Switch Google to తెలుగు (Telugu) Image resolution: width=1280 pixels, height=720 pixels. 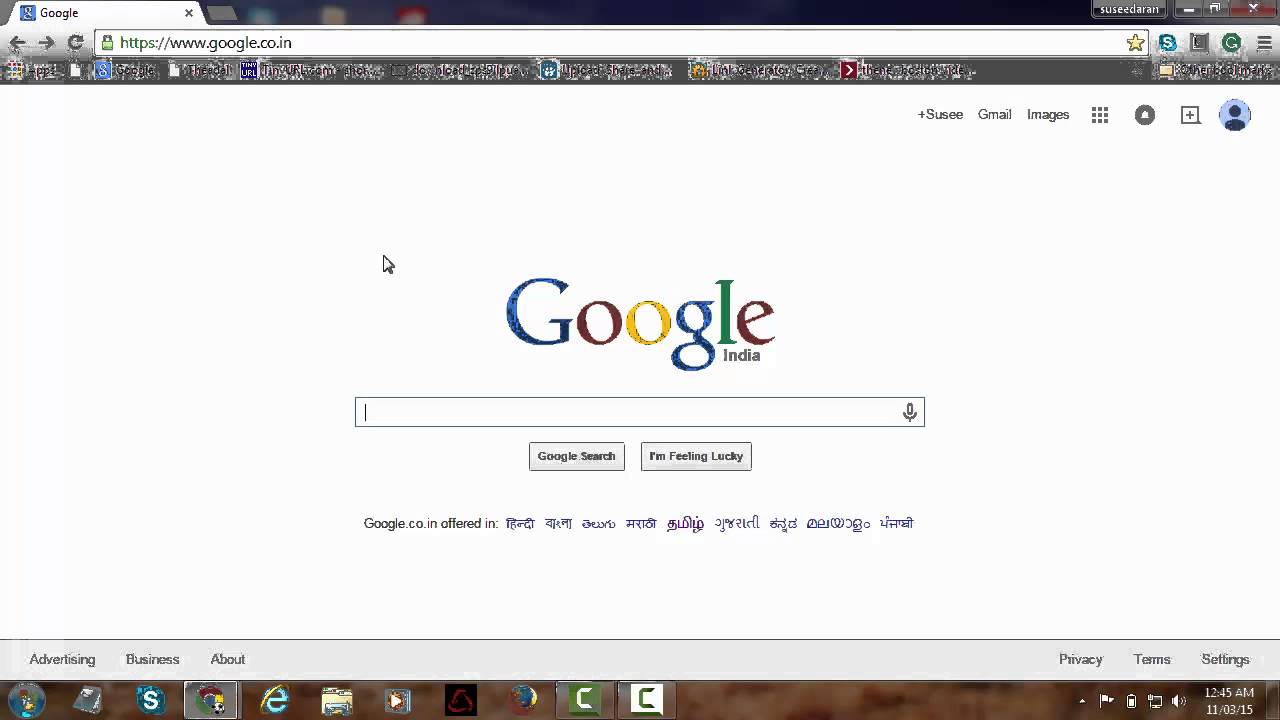point(599,523)
